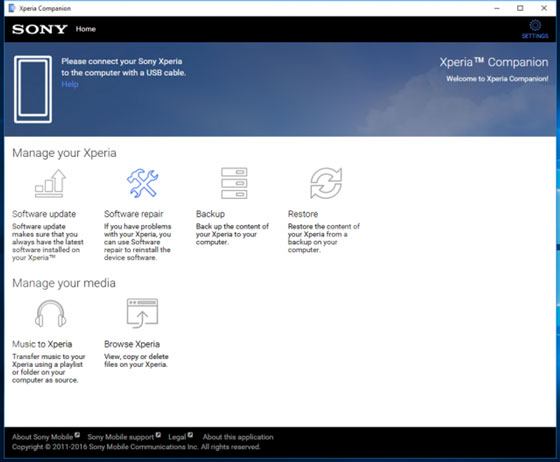
Task: Select the Software update heading
Action: [x=44, y=214]
